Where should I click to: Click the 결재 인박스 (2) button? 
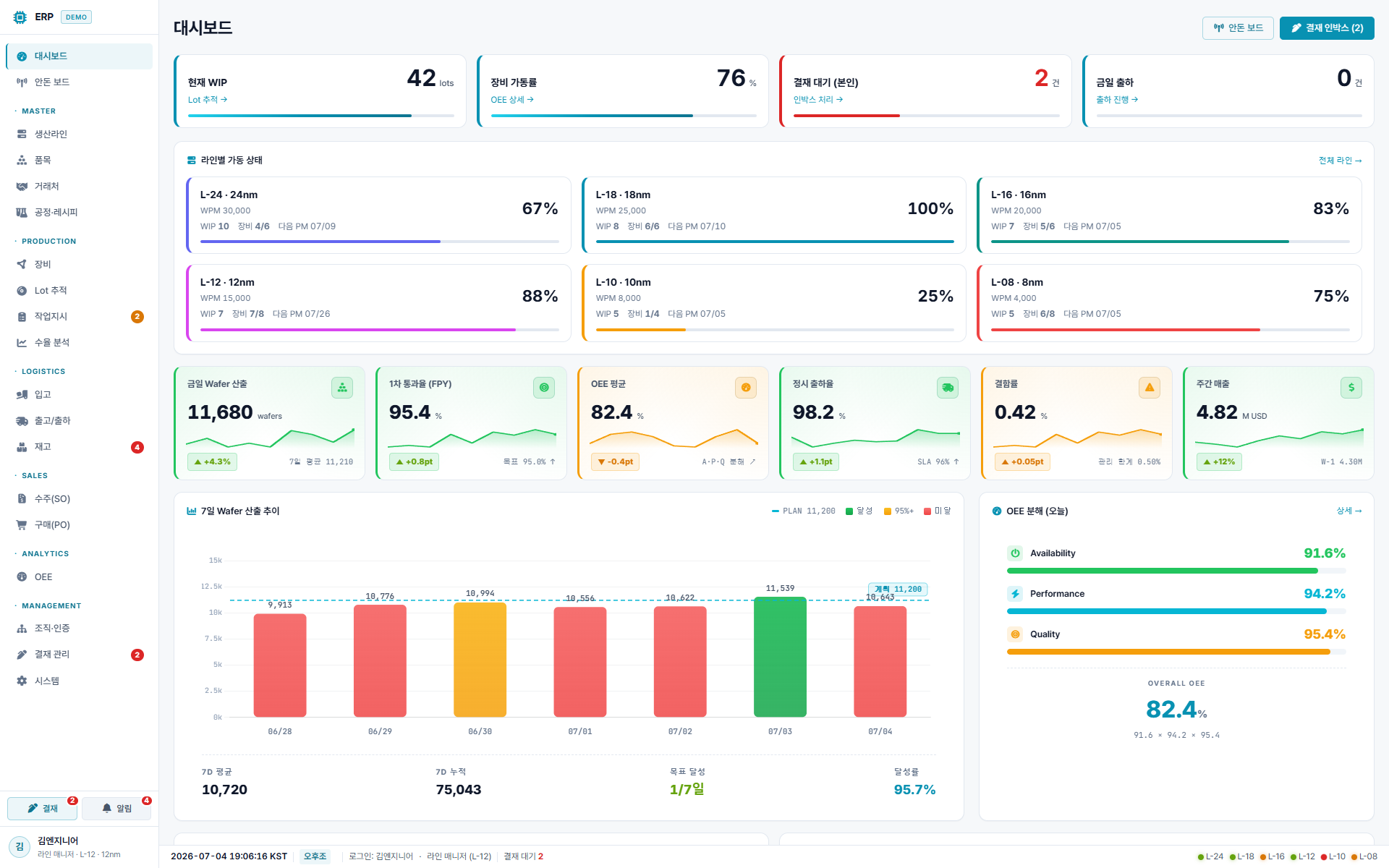point(1327,28)
